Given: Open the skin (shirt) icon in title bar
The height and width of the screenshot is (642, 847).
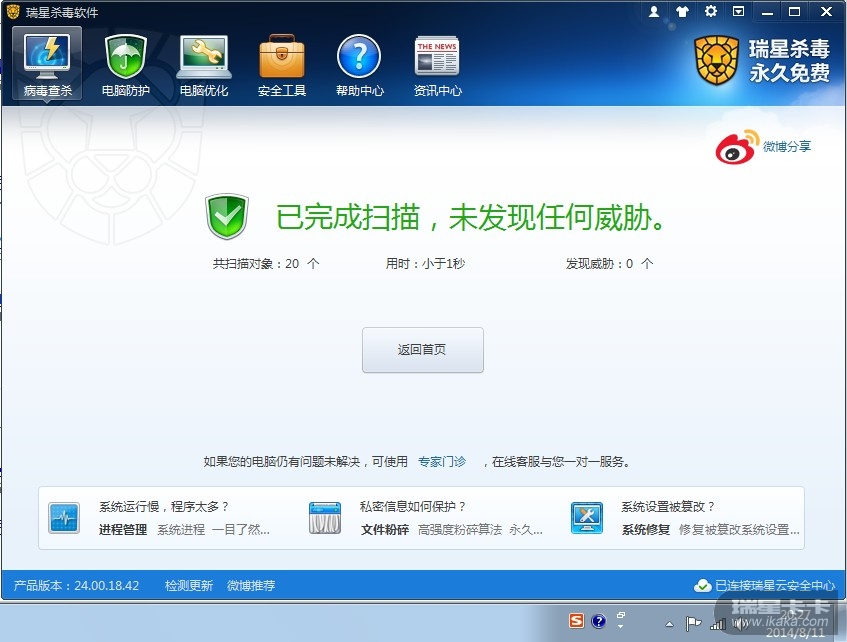Looking at the screenshot, I should pos(682,11).
